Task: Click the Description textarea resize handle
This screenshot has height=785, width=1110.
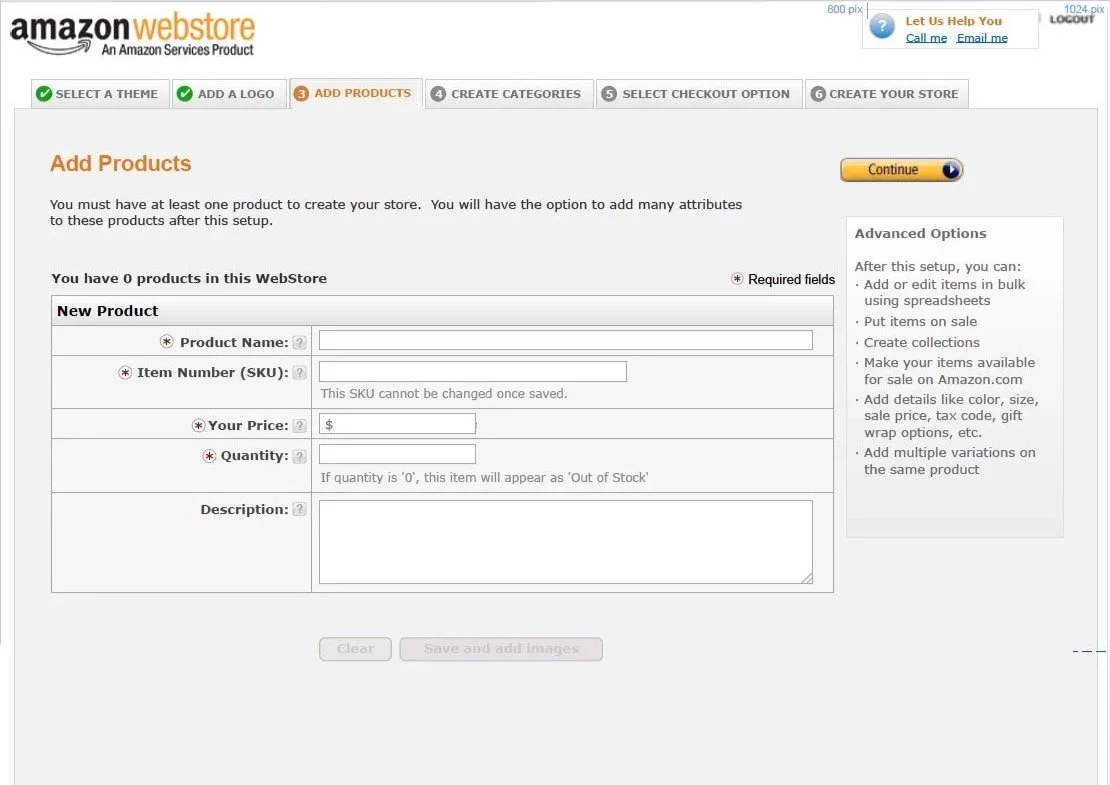Action: pyautogui.click(x=806, y=578)
